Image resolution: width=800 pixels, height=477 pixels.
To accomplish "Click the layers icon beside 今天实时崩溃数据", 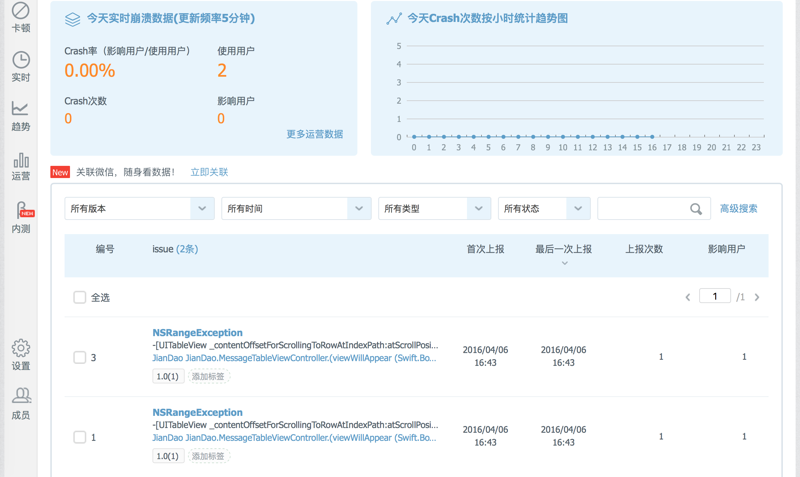I will [72, 19].
